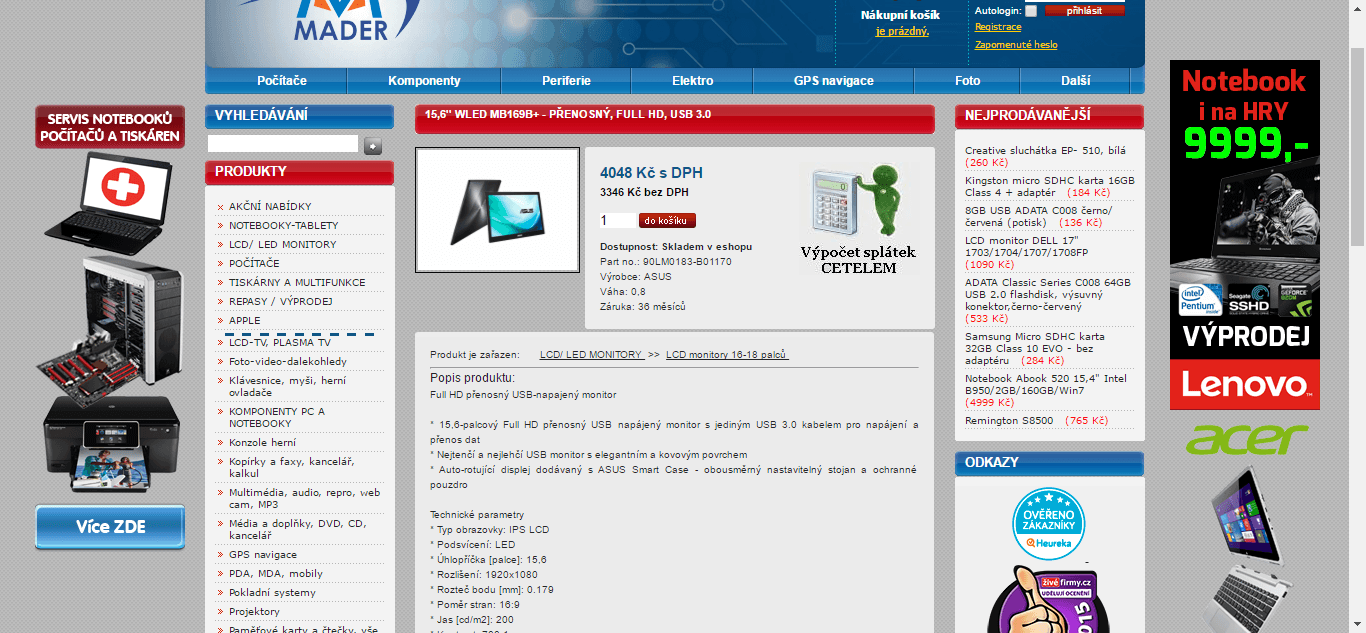Open LCD monitory 16-18 palců breadcrumb
1366x633 pixels.
pos(727,355)
